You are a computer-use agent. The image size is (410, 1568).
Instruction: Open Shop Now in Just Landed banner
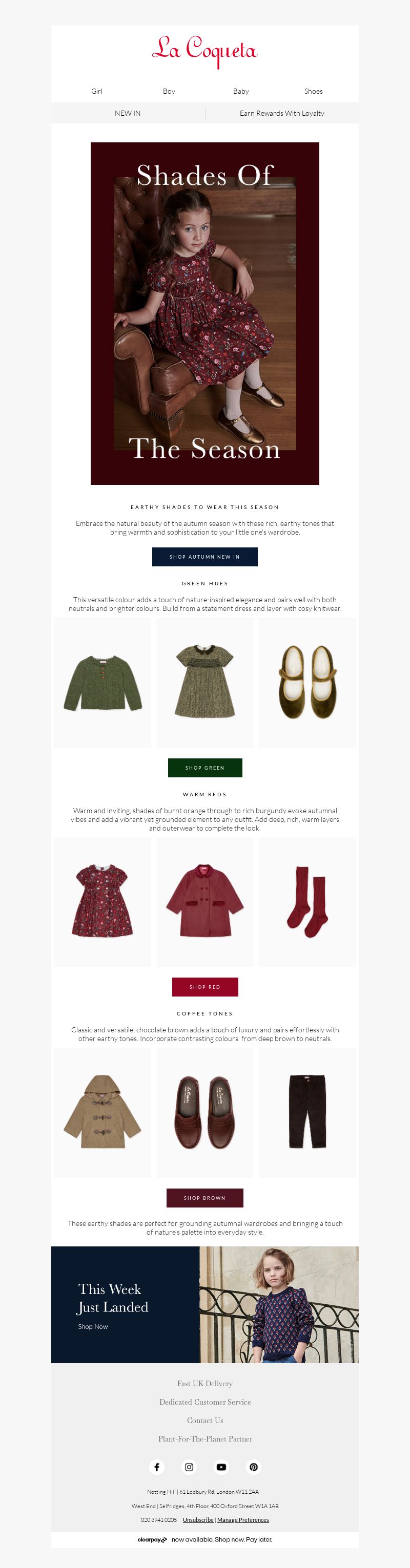93,1326
